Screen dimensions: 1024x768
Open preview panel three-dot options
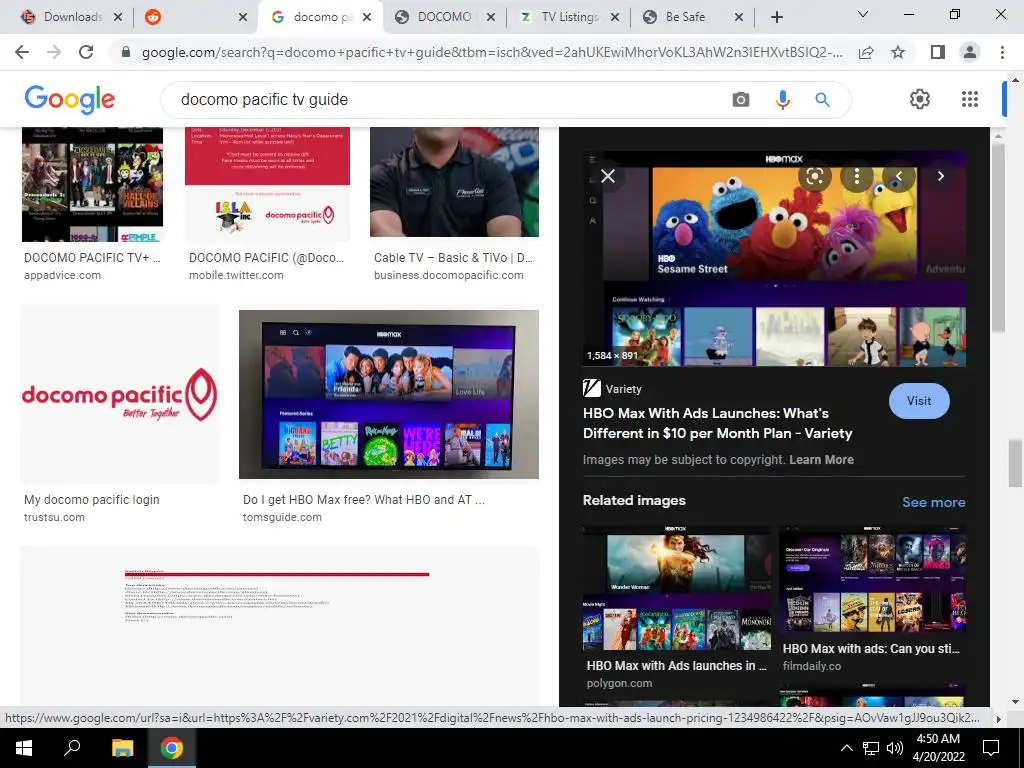point(857,176)
